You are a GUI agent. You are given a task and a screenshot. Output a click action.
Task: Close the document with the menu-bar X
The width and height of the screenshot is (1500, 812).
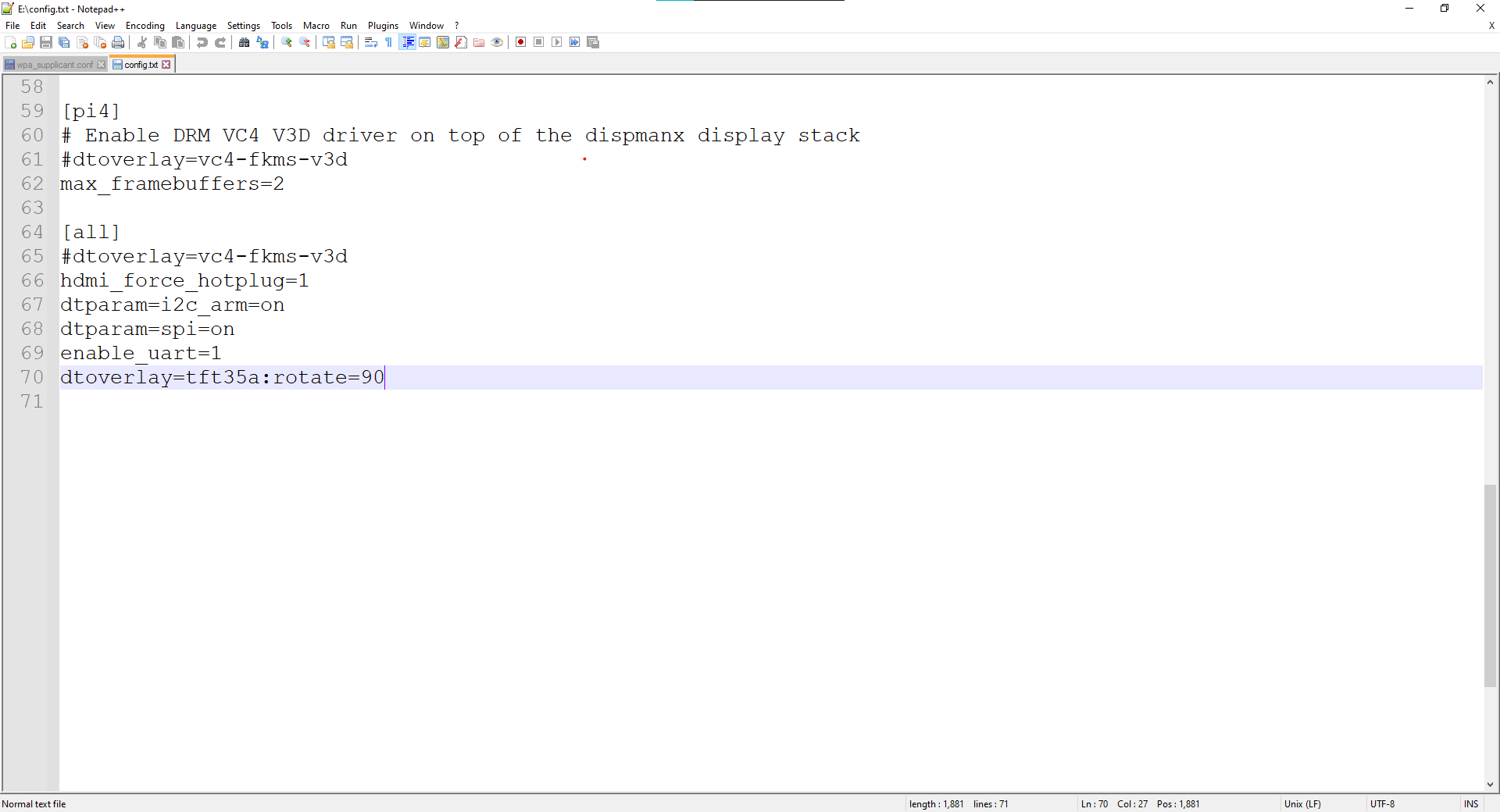coord(1491,26)
